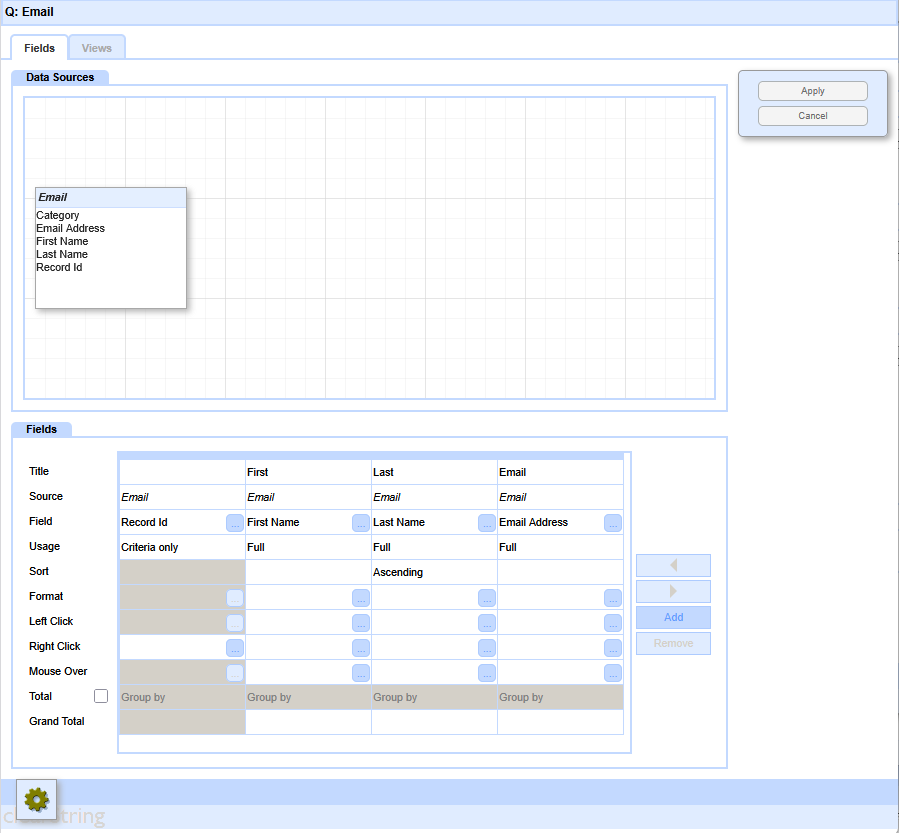The image size is (899, 833).
Task: Change Usage 'Full' in Email Address column
Action: [x=560, y=547]
